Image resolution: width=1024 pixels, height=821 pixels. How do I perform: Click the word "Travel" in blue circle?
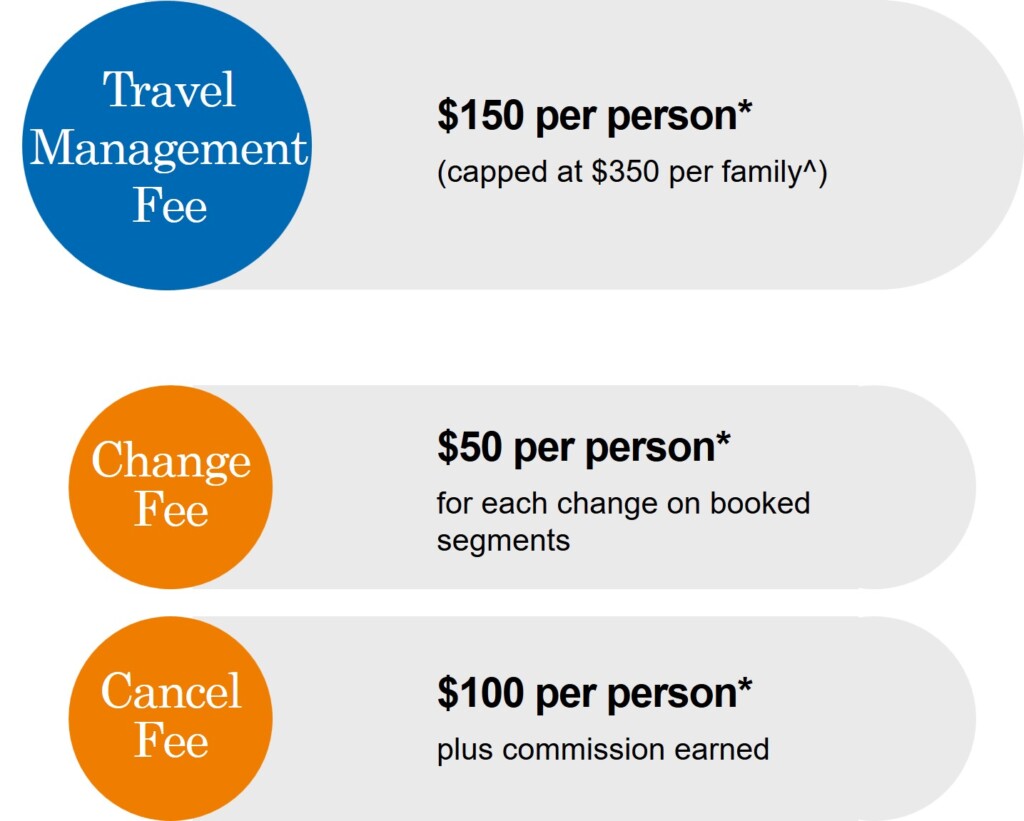tap(170, 90)
